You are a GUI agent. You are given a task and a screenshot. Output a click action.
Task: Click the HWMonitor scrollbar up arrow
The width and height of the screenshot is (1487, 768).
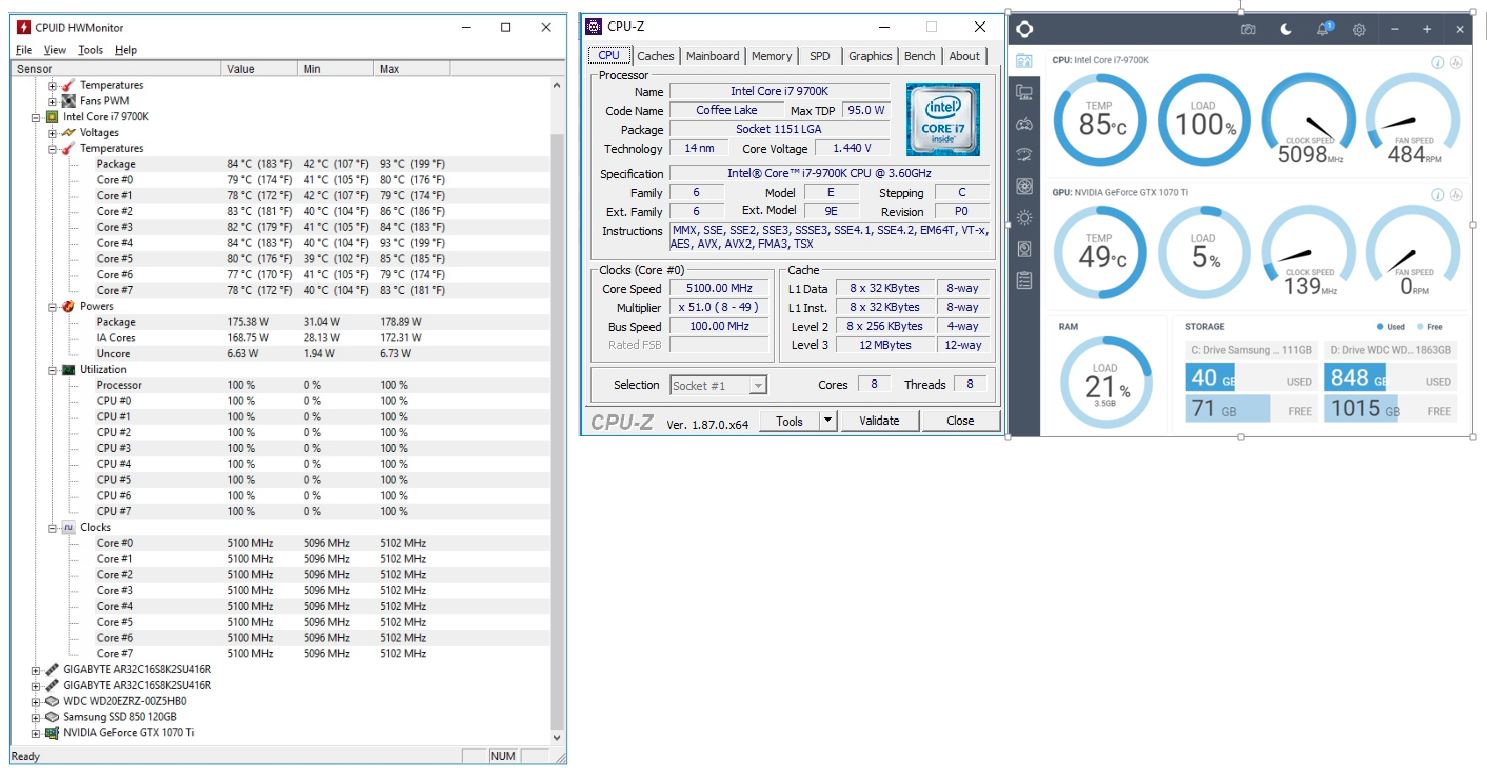pyautogui.click(x=558, y=86)
